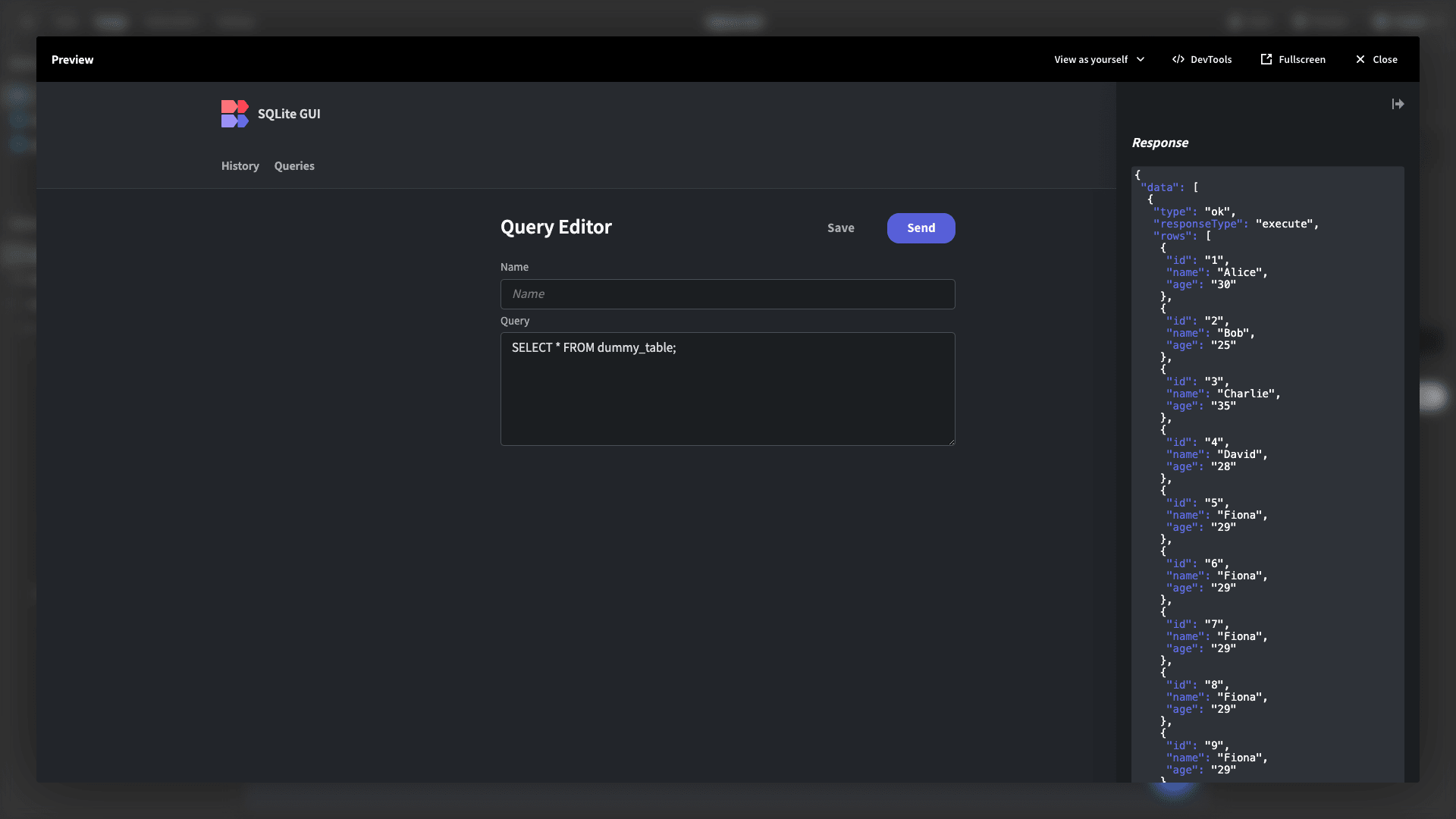The height and width of the screenshot is (819, 1456).
Task: Click the chevron next to View as yourself
Action: pos(1140,59)
